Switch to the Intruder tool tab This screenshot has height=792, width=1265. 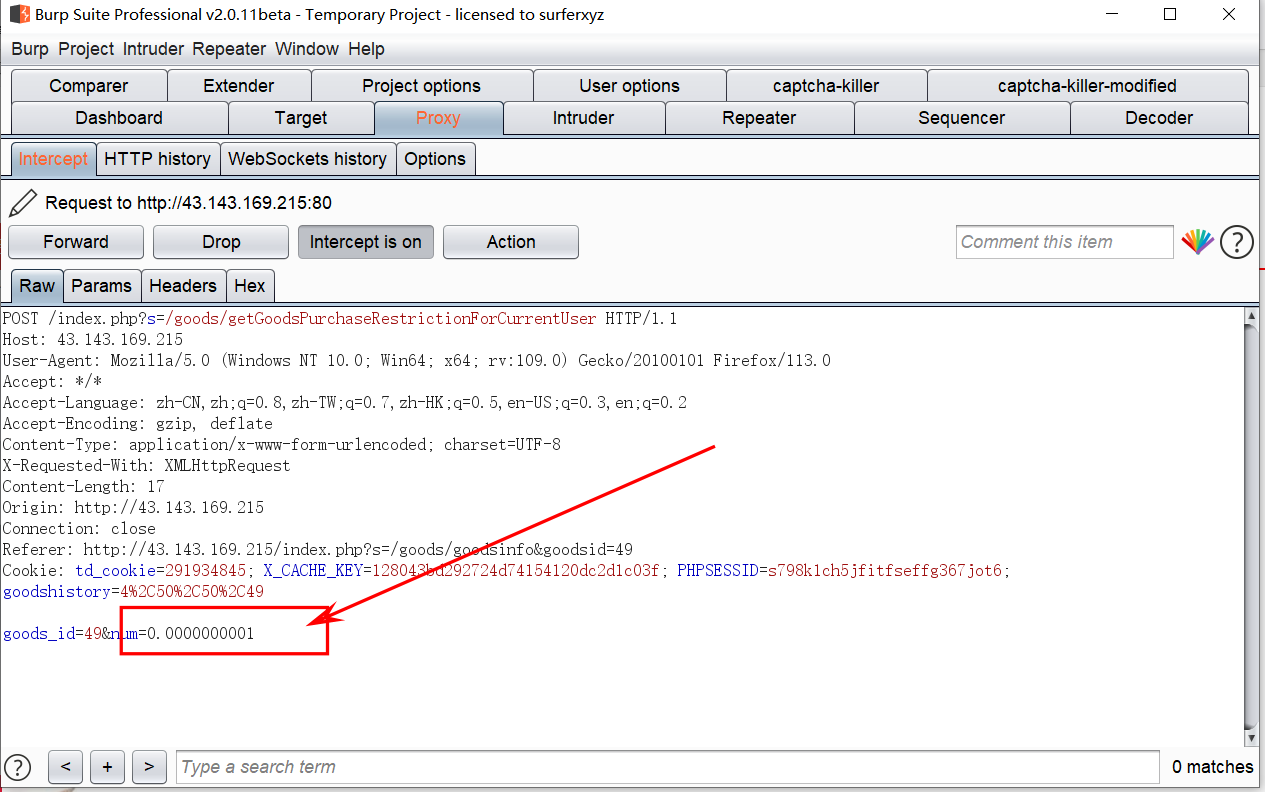584,118
